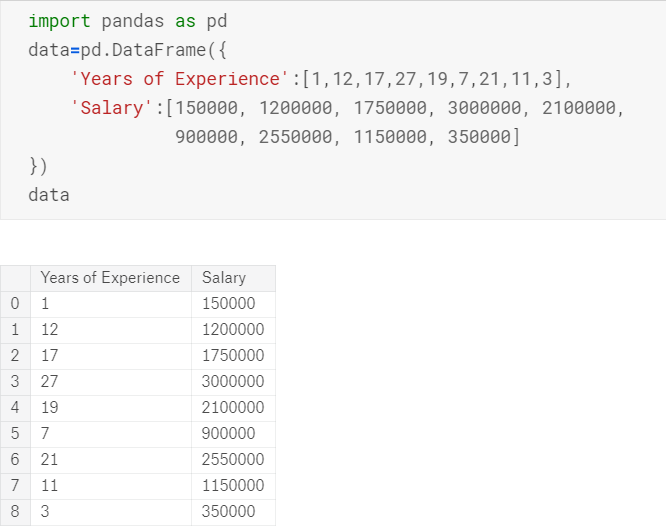Select salary cell 1750000 in the table
Viewport: 666px width, 527px height.
pos(233,356)
